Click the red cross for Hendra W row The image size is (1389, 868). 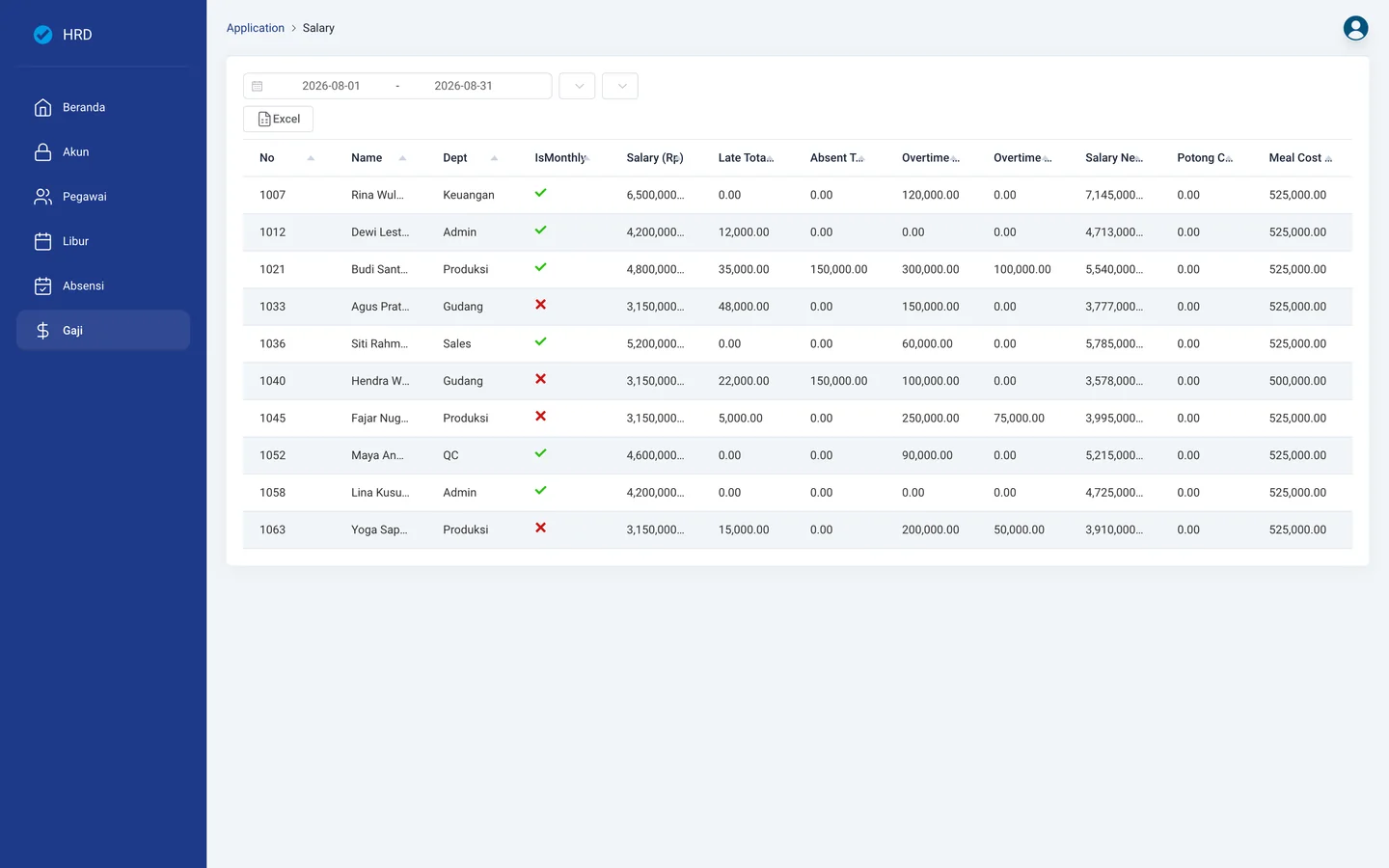540,379
